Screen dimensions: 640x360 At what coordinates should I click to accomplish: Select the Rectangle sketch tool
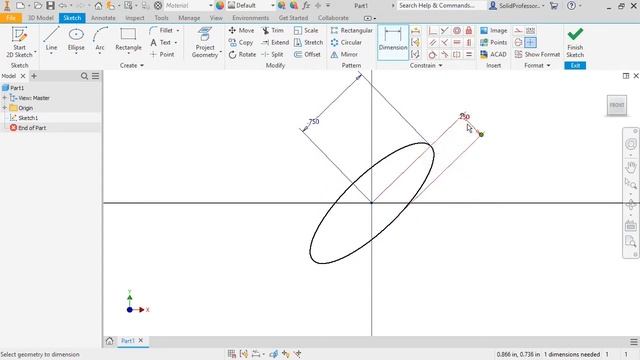pyautogui.click(x=128, y=39)
